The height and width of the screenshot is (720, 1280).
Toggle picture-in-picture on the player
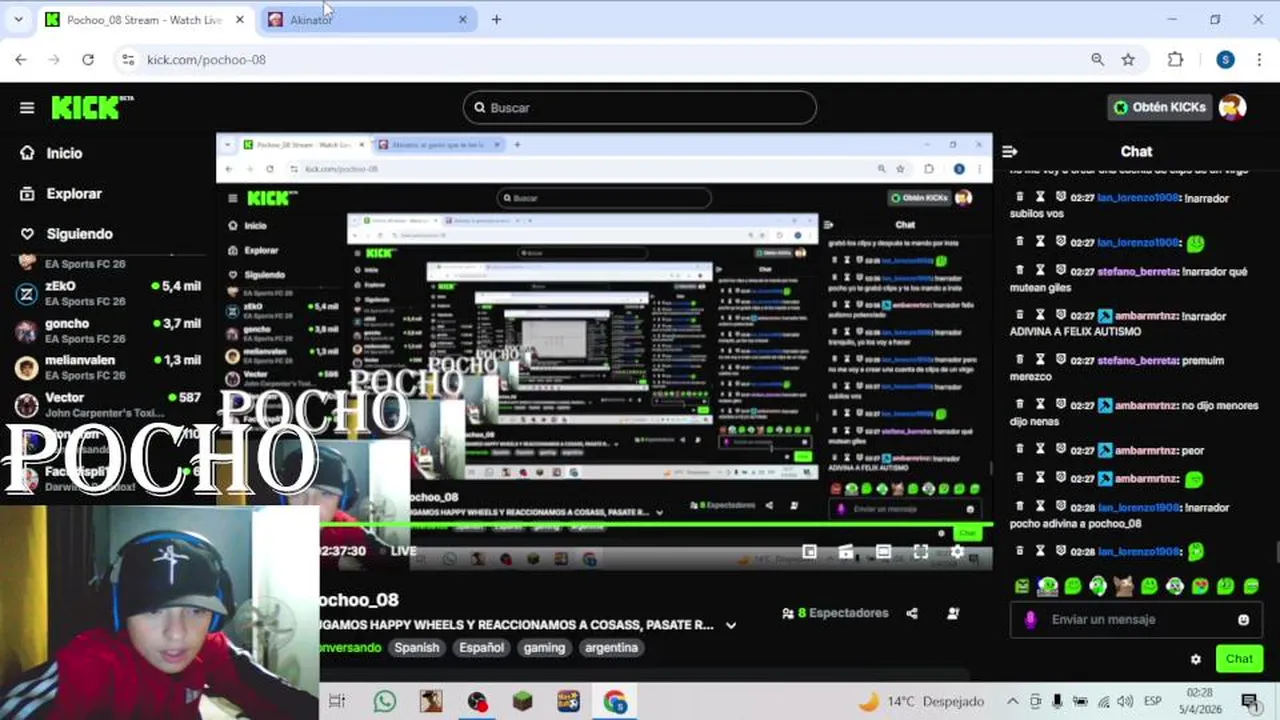coord(809,551)
